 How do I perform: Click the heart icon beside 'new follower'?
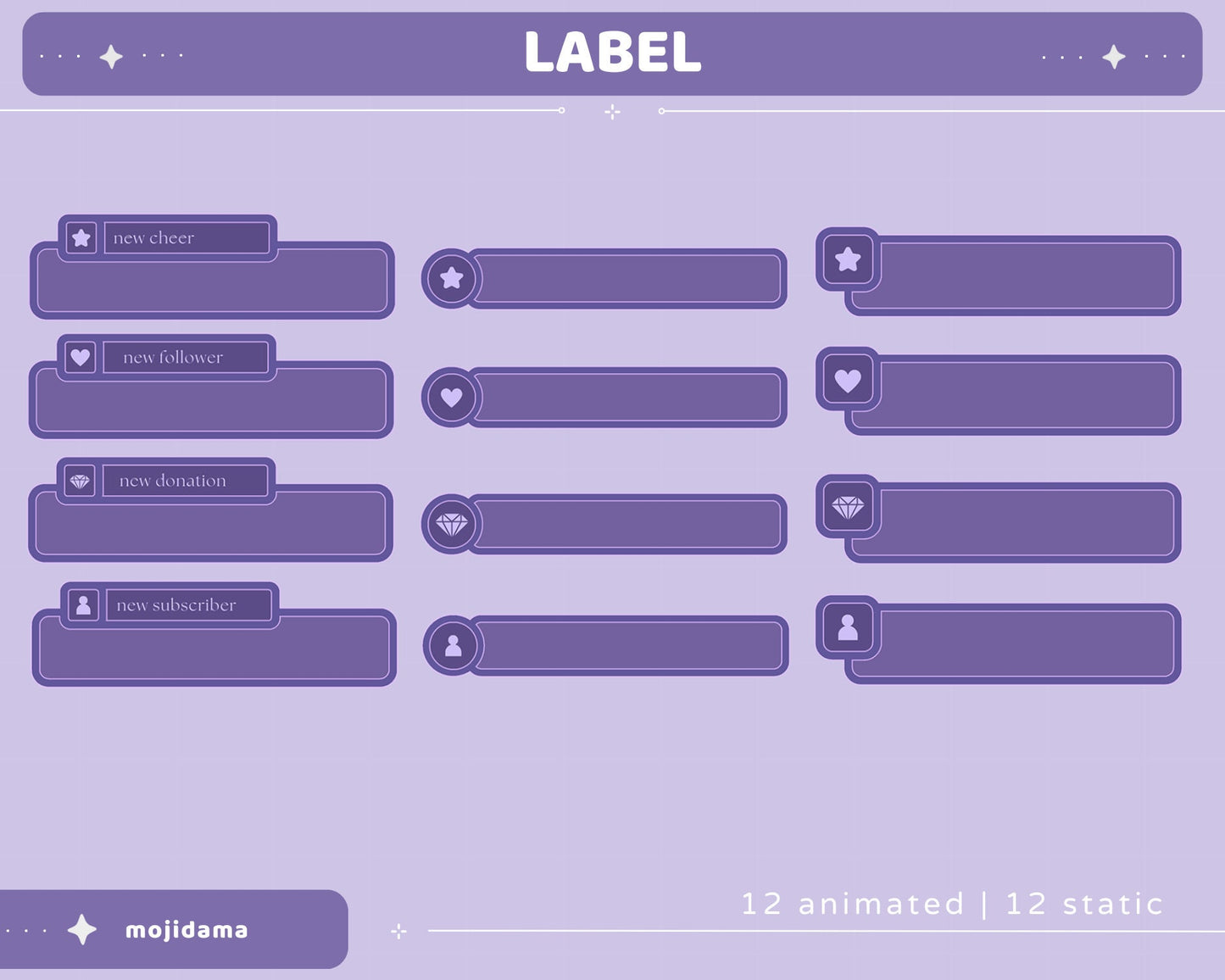81,358
